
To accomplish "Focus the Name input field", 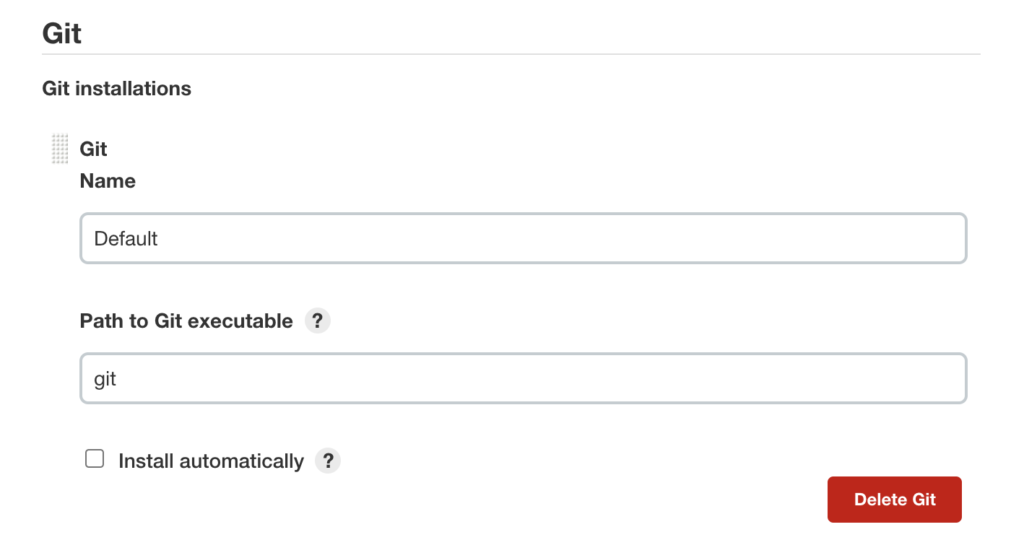I will point(523,239).
